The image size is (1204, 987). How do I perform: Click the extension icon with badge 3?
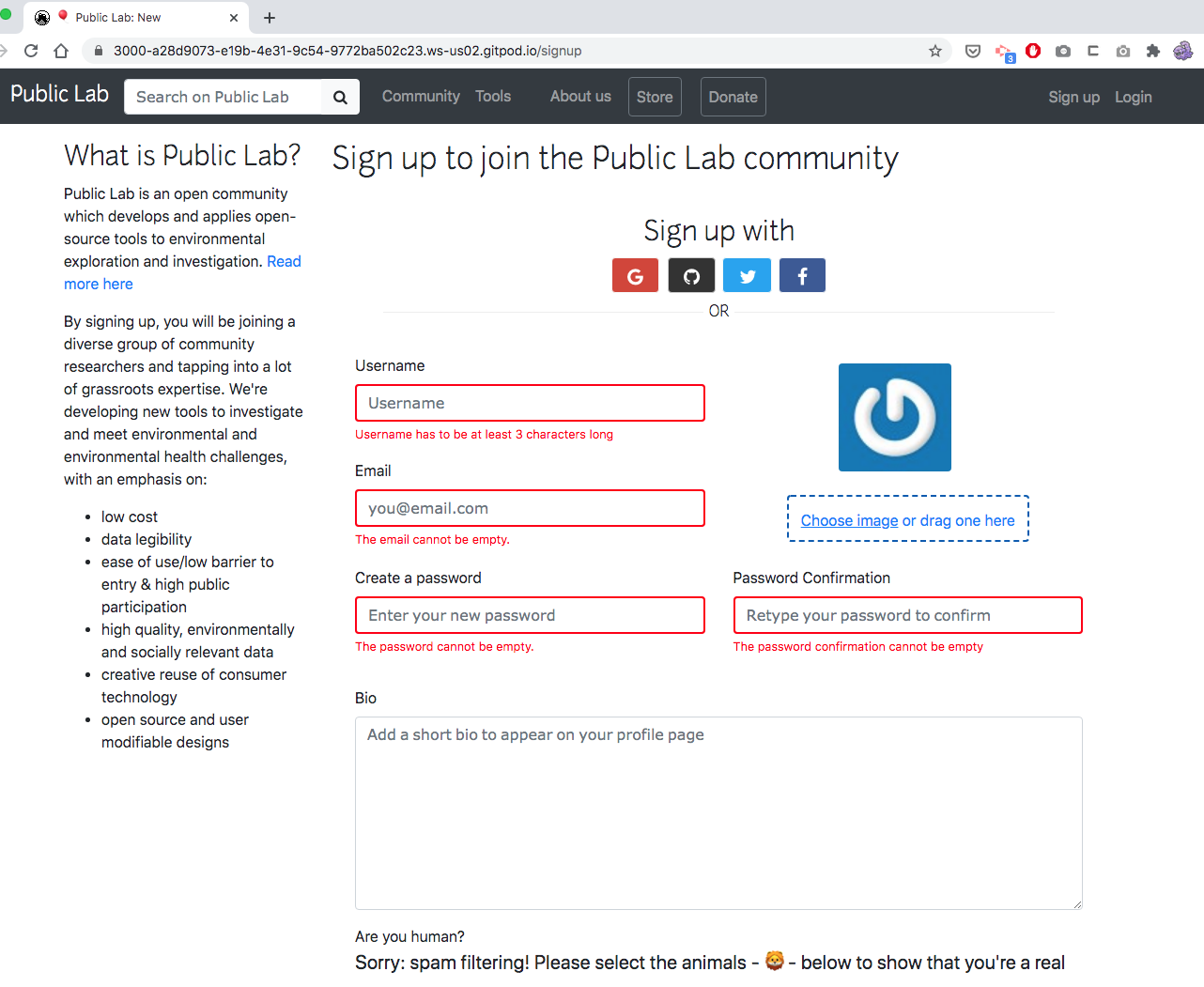[1004, 53]
